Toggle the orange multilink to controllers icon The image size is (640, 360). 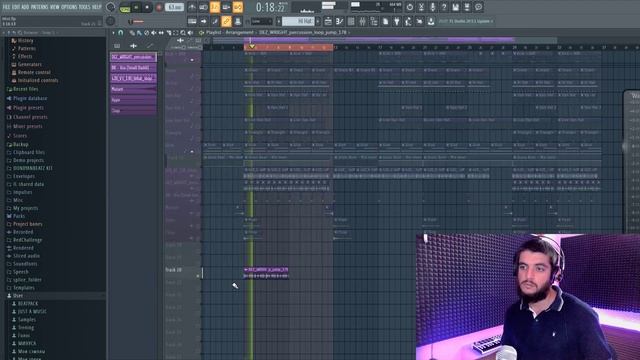click(226, 21)
